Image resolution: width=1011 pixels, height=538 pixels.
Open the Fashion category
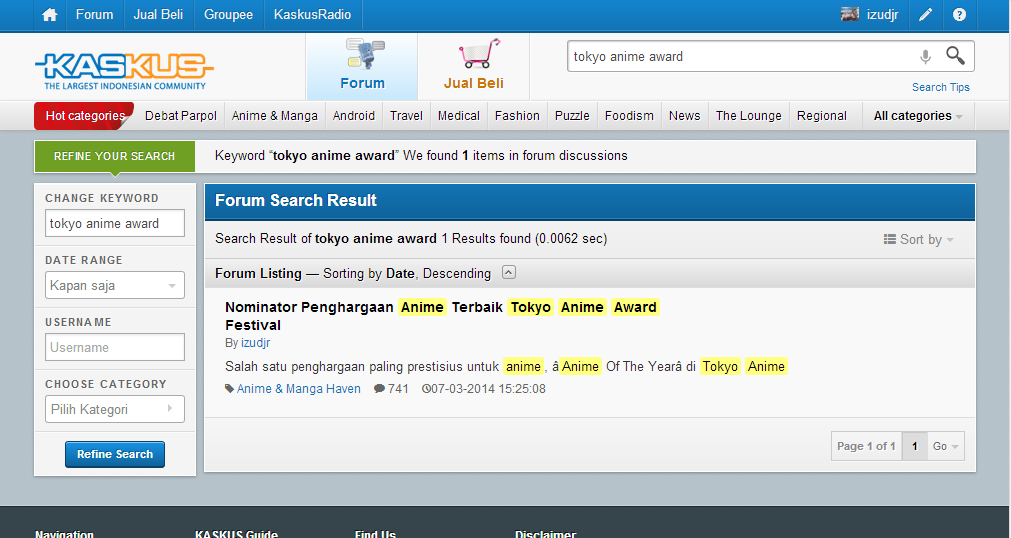point(517,116)
